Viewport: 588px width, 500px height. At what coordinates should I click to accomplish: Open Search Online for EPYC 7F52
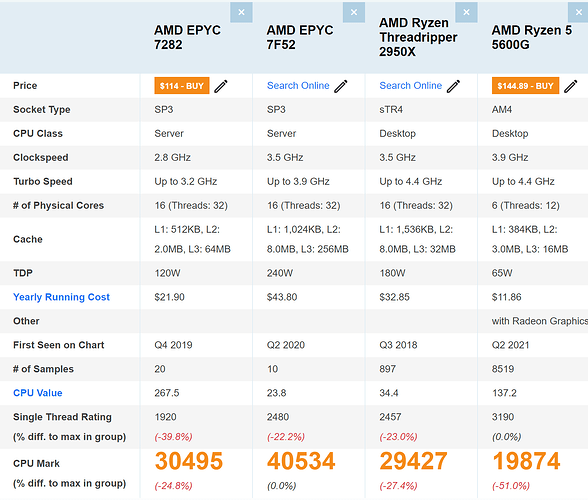point(298,86)
